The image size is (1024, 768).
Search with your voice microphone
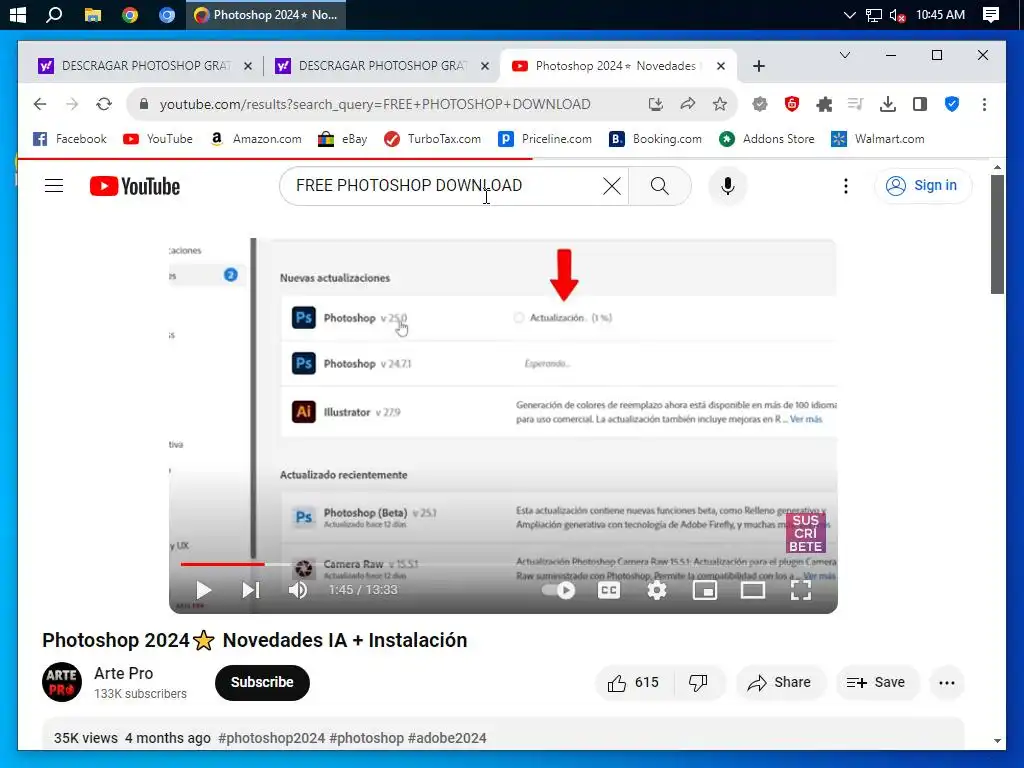[728, 186]
